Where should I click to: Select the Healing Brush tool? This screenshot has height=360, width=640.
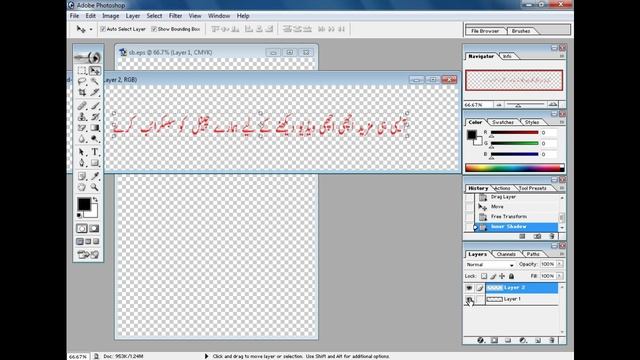point(82,106)
